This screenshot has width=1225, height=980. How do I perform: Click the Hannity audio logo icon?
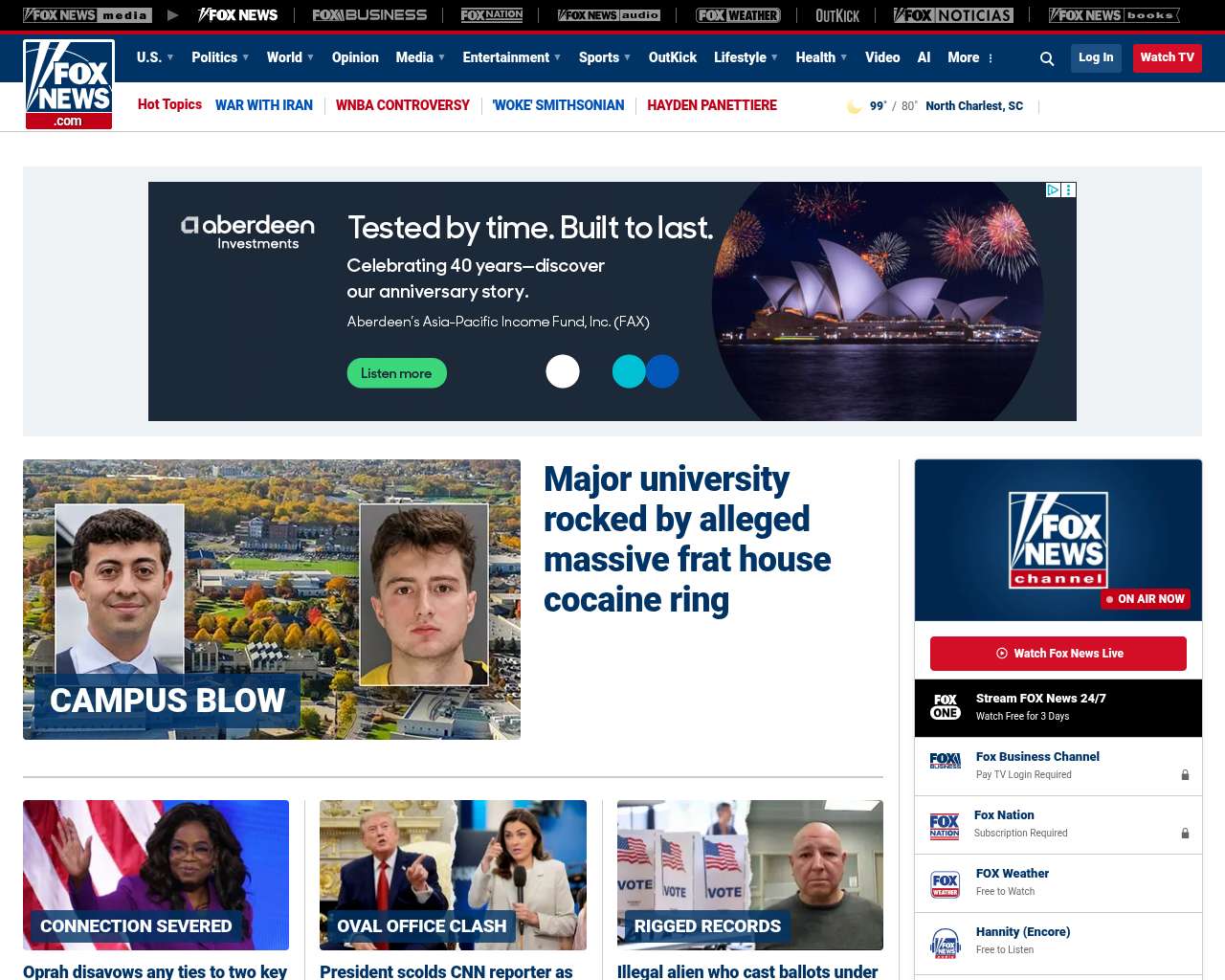point(946,943)
